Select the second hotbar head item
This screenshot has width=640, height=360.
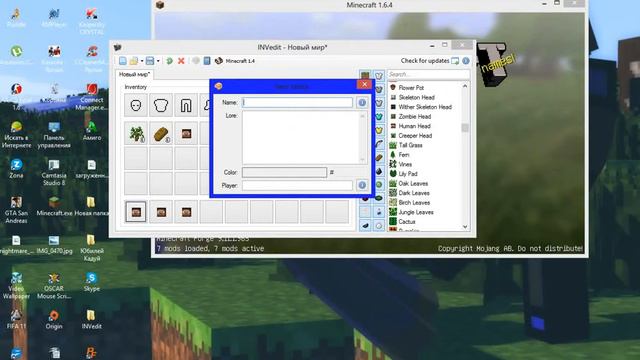161,212
